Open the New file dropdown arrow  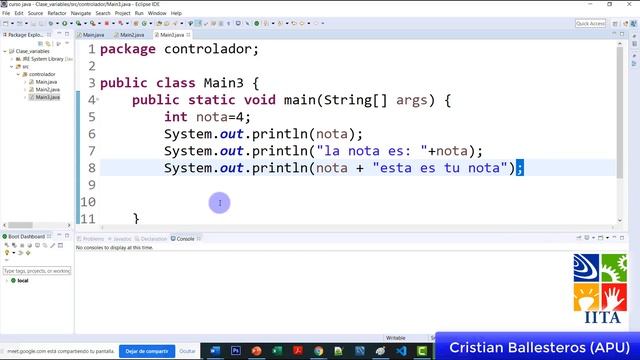click(12, 23)
